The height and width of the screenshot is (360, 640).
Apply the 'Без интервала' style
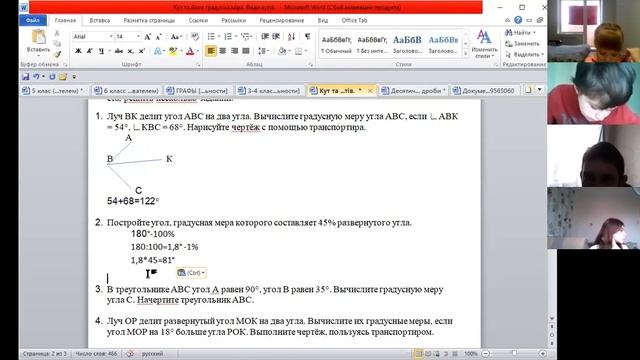pos(372,44)
